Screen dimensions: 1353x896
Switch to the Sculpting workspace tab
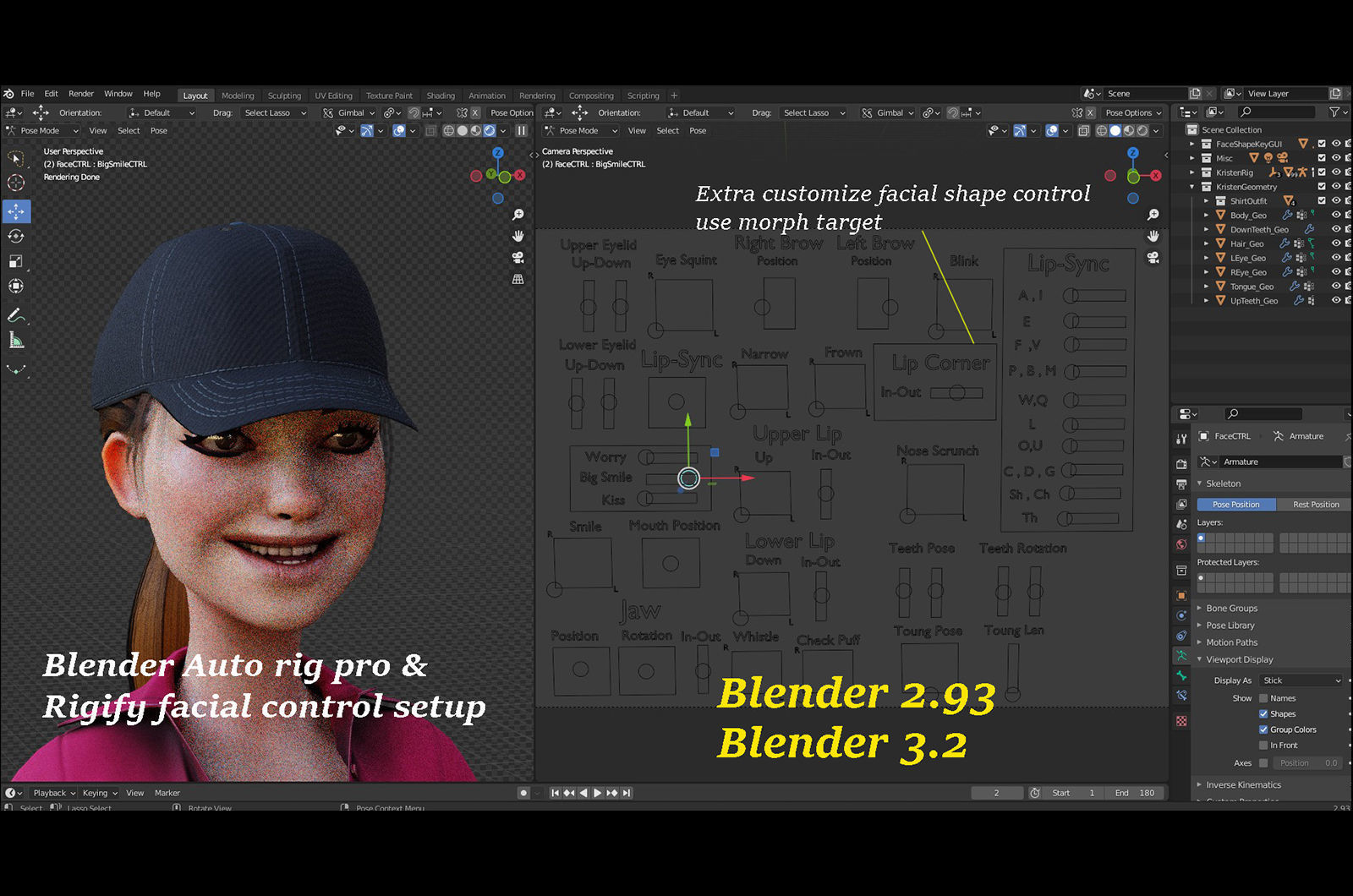click(284, 96)
